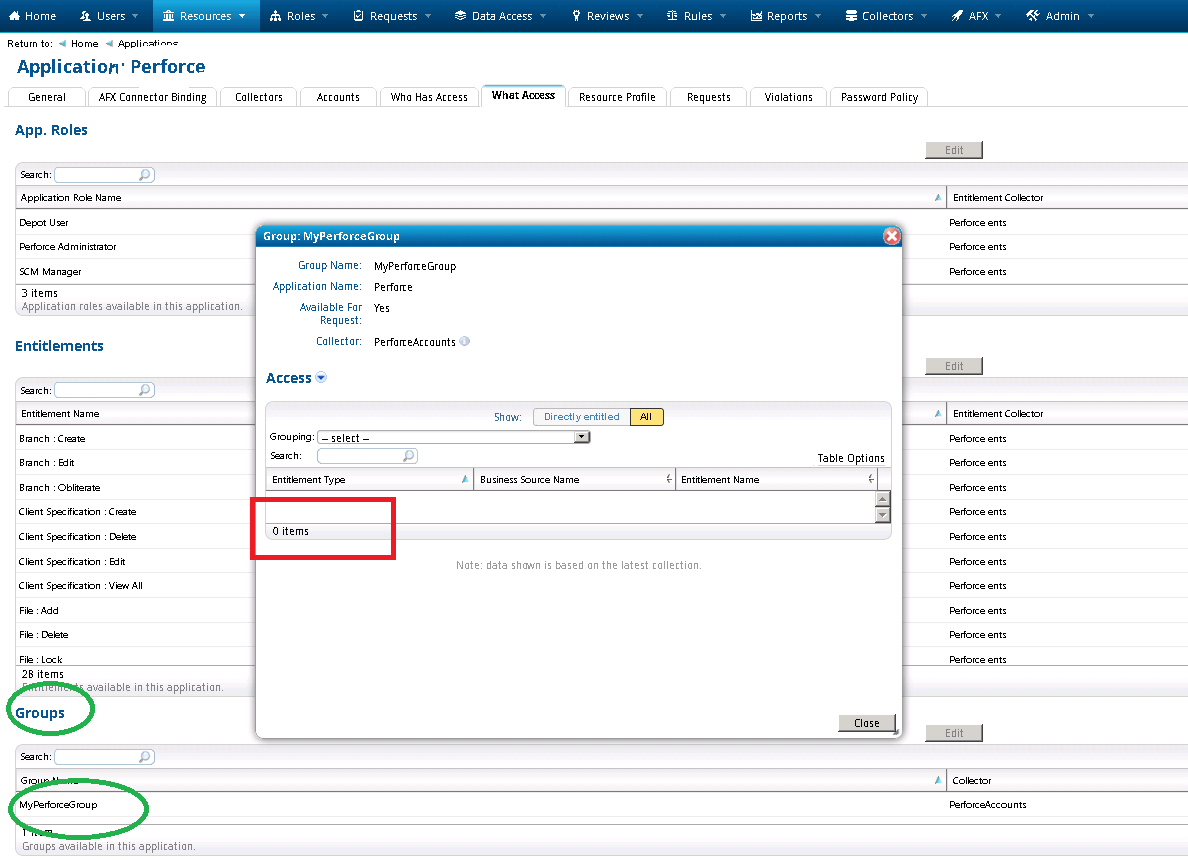Screen dimensions: 1188x860
Task: Click scroll down arrow in Access table
Action: point(882,515)
